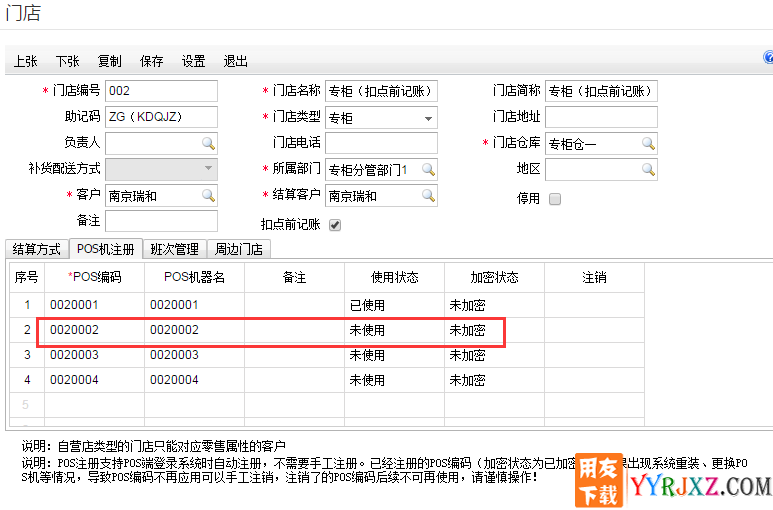The width and height of the screenshot is (773, 510).
Task: Select POS编码 cell 0020001
Action: 95,305
